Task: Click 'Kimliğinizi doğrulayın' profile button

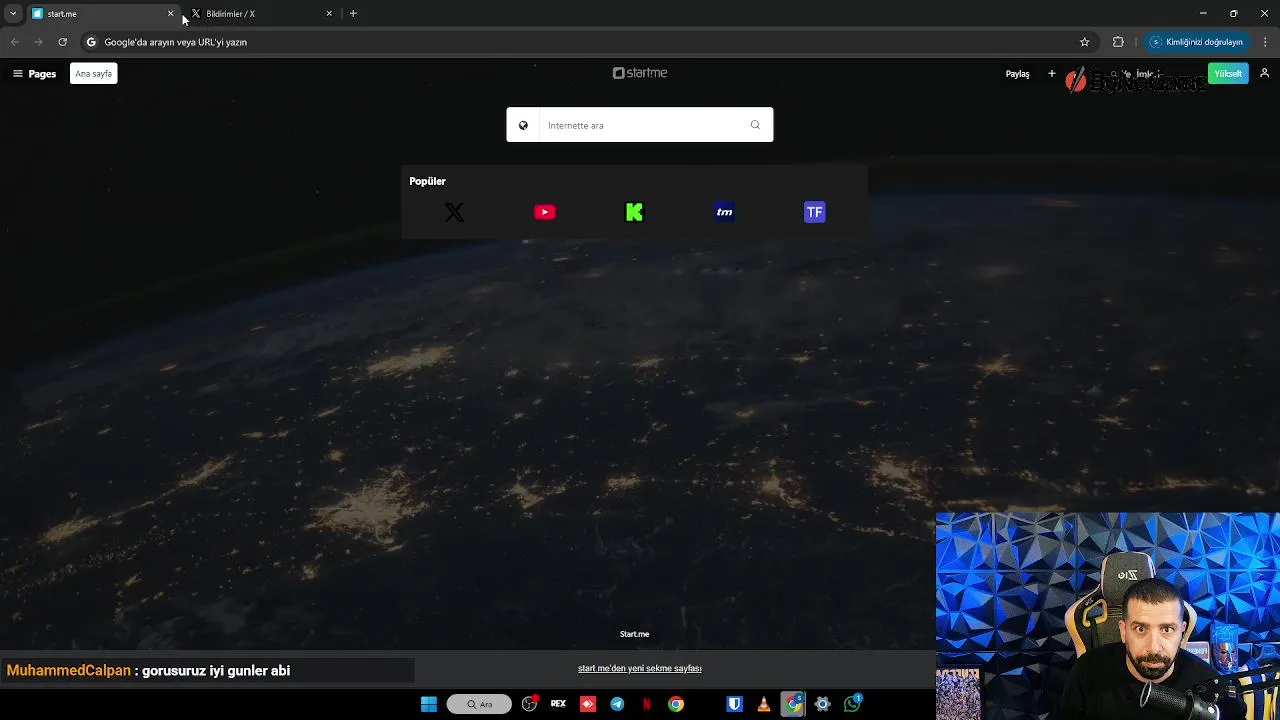Action: coord(1197,42)
